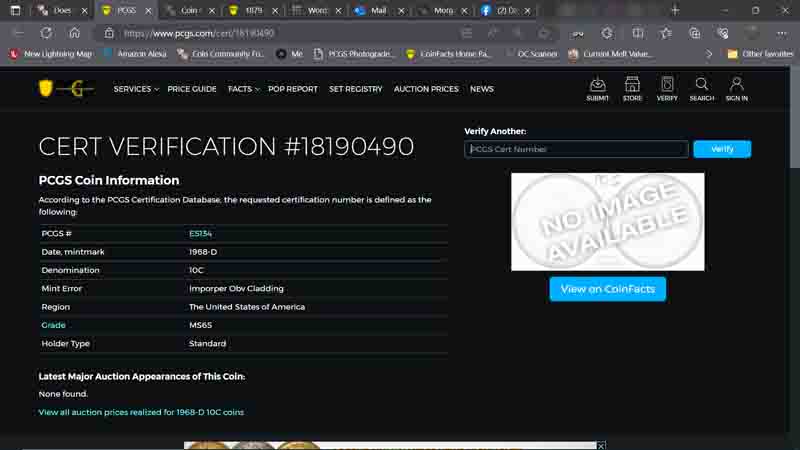Open CoinFacts Home Page bookmark
Viewport: 800px width, 450px height.
pos(447,54)
